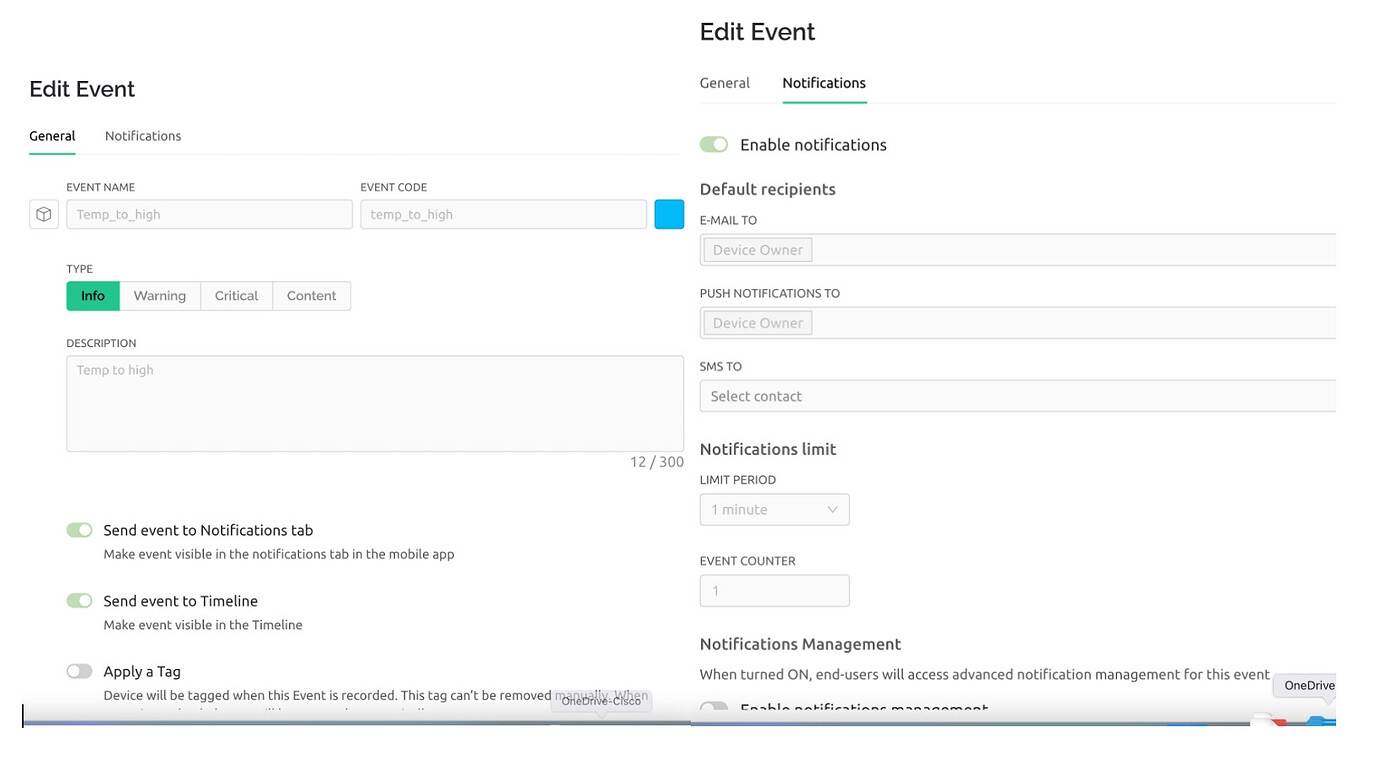1380x764 pixels.
Task: Click "Make event visible in the Timeline" text
Action: click(x=203, y=625)
